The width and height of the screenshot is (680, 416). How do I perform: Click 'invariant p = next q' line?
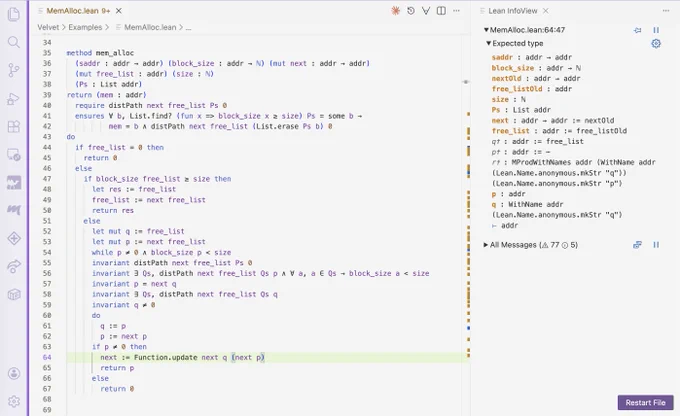pos(134,284)
